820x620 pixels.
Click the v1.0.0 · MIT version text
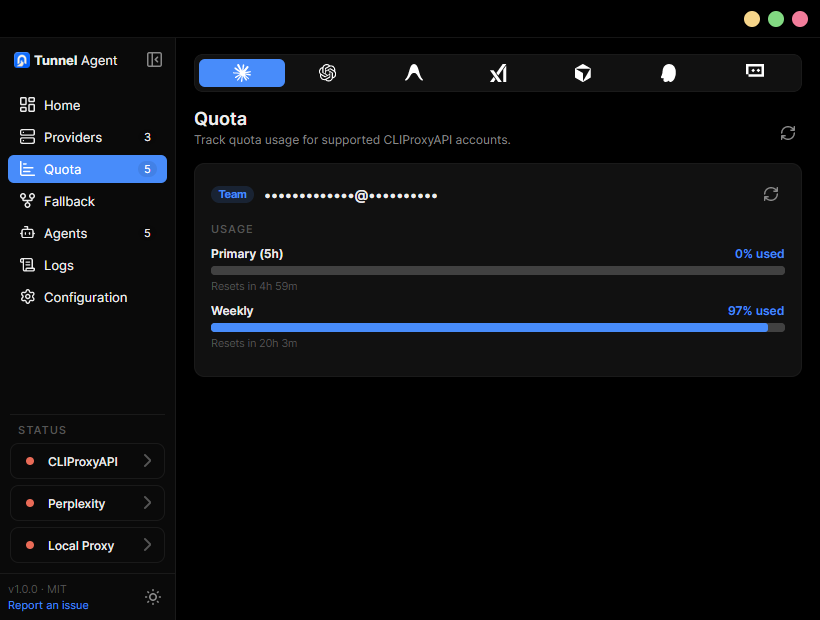click(x=37, y=589)
